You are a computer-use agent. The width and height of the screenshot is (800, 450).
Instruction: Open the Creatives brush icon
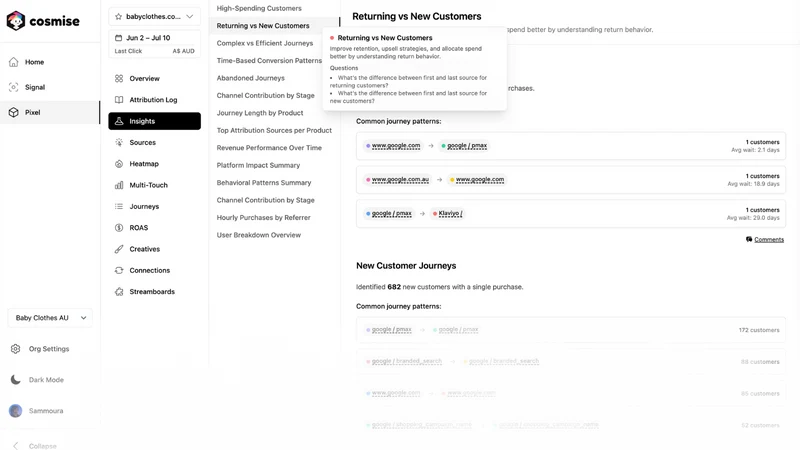pos(119,249)
